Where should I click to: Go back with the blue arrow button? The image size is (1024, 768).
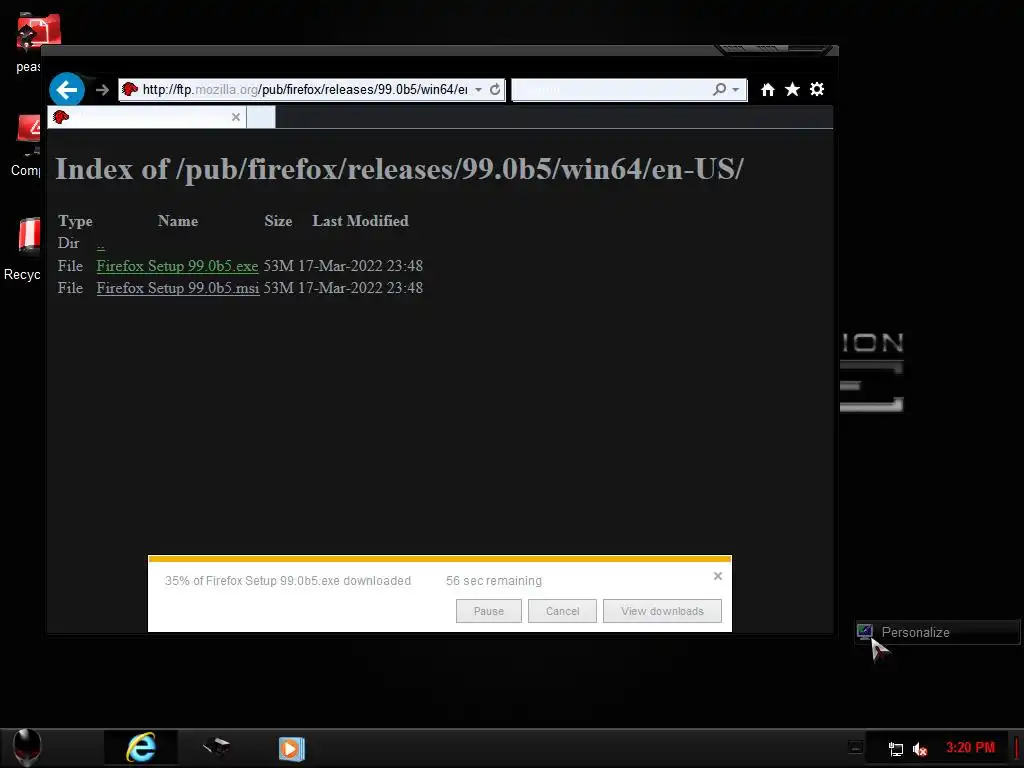pyautogui.click(x=67, y=89)
